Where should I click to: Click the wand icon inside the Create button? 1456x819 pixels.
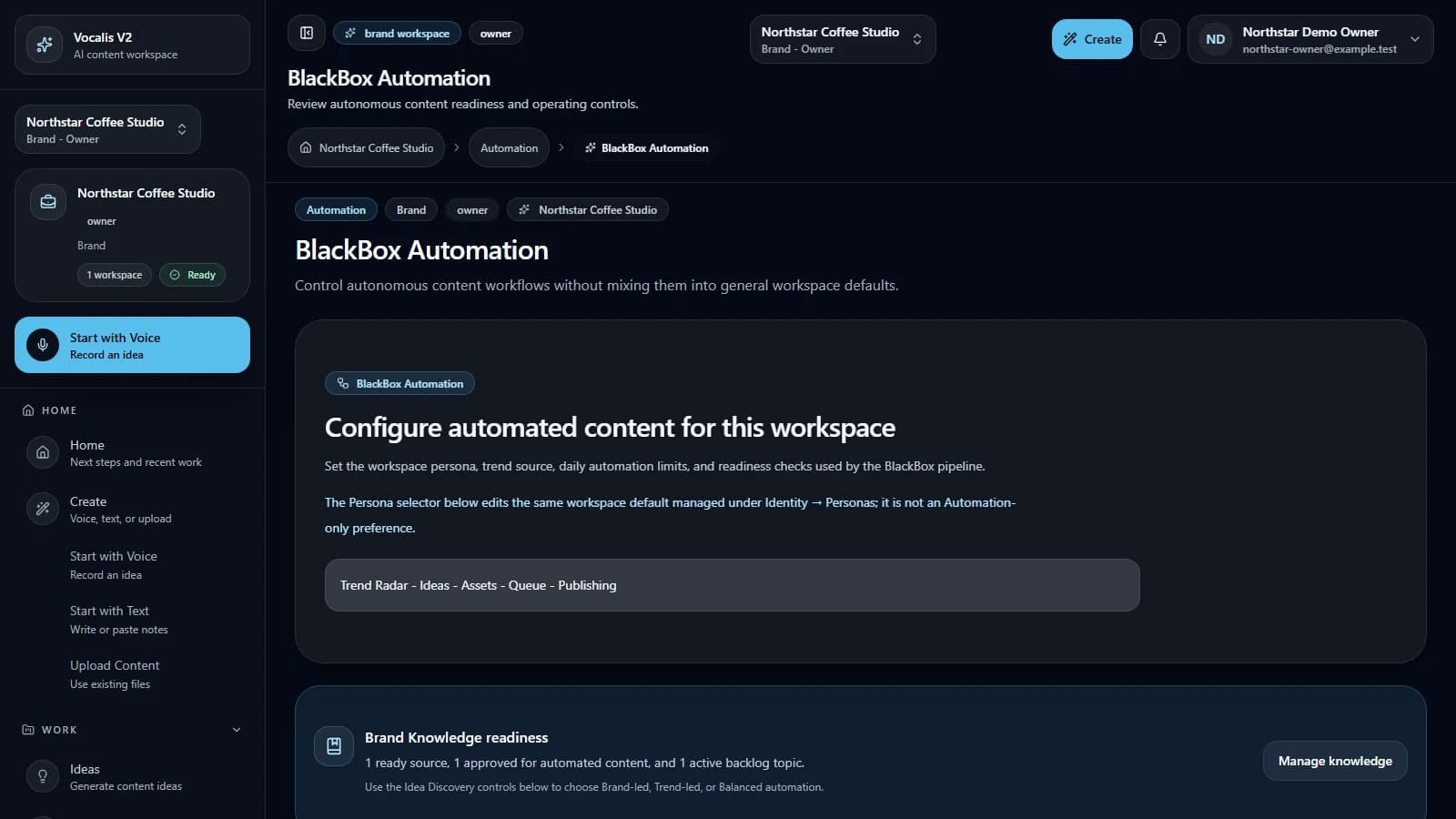(1070, 39)
